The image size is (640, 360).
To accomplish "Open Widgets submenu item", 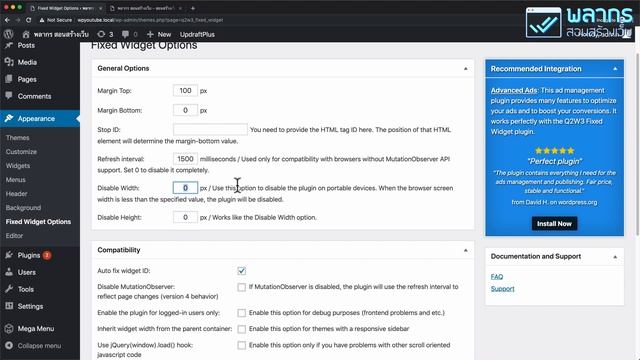I will click(x=18, y=166).
